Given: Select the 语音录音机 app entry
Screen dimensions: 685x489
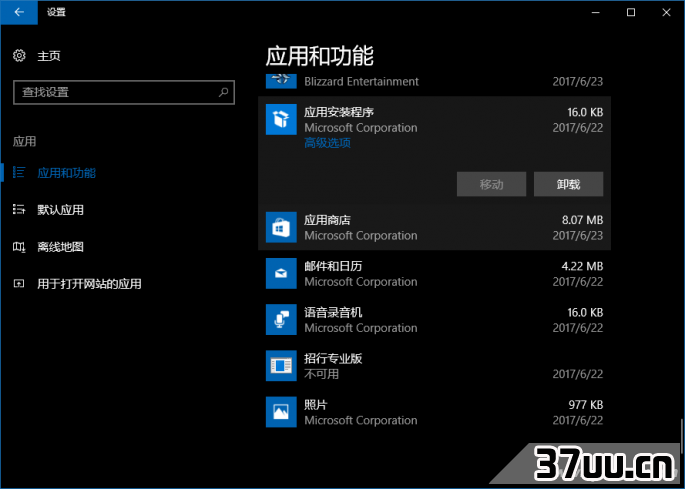Looking at the screenshot, I should (x=434, y=320).
